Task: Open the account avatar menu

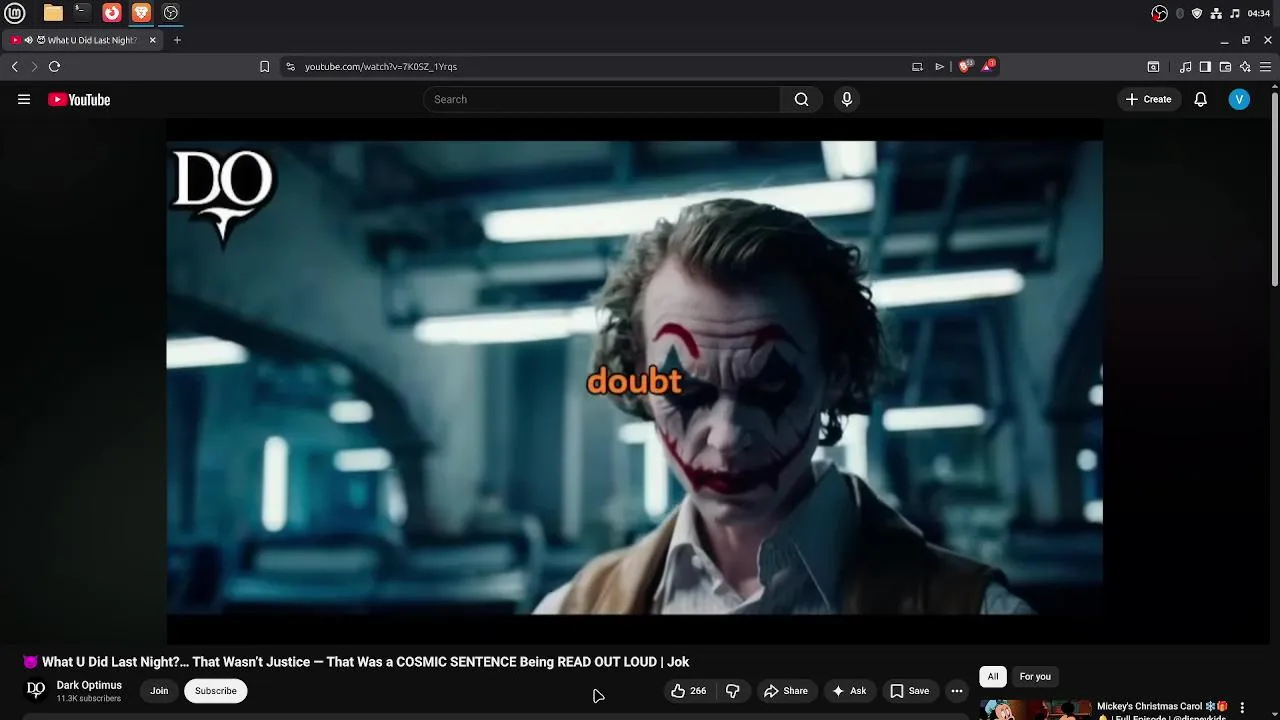Action: coord(1239,99)
